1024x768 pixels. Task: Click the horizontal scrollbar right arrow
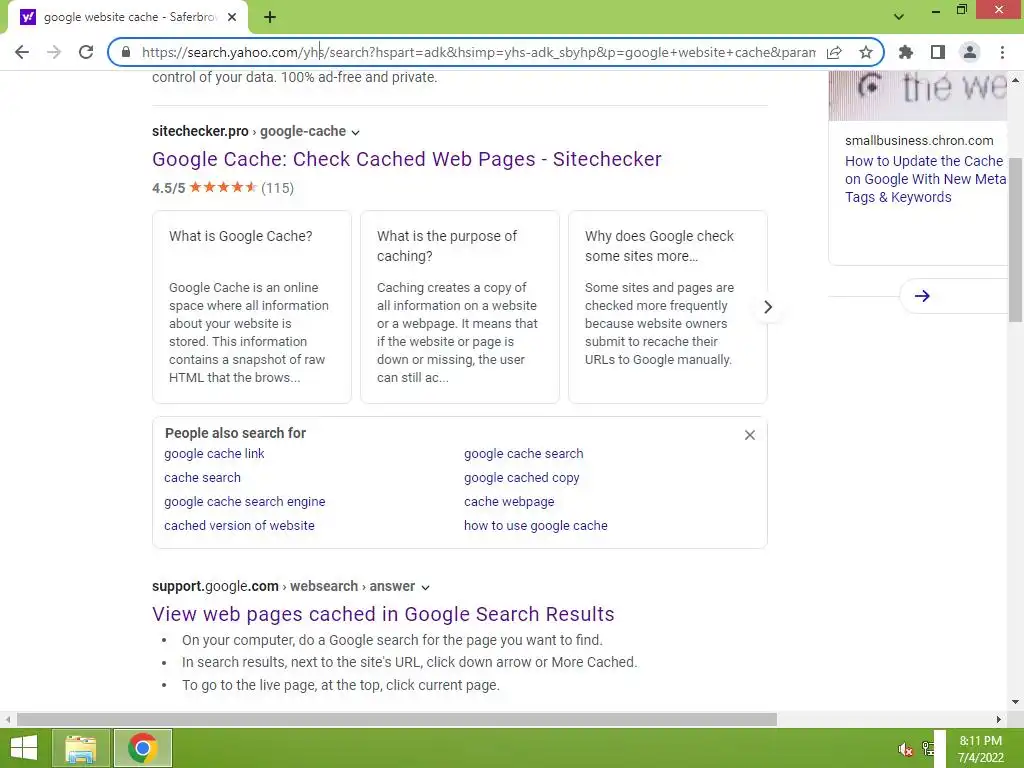click(999, 719)
